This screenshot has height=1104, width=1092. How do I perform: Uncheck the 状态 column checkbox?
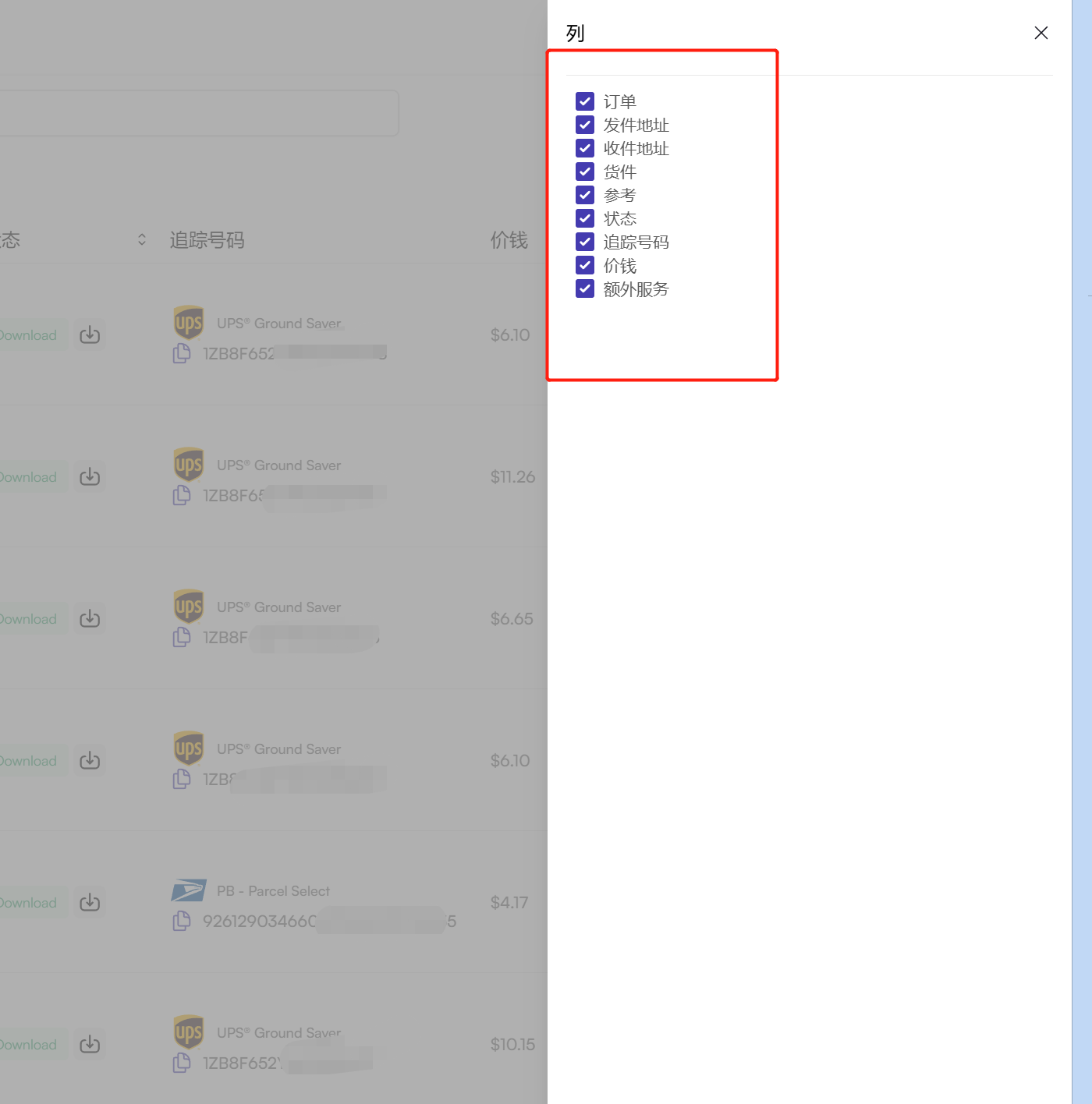585,218
